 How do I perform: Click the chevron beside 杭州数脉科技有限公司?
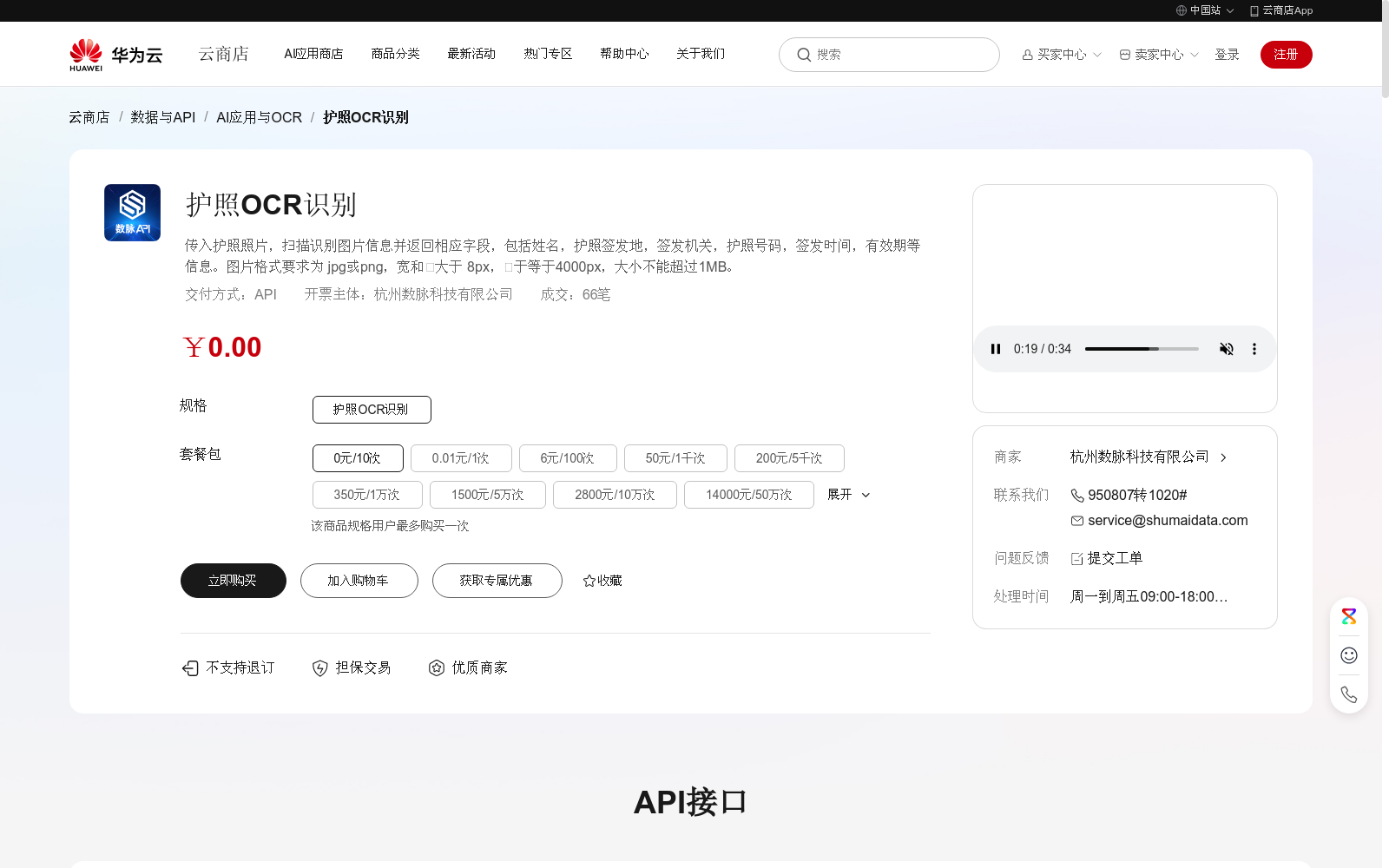point(1223,457)
